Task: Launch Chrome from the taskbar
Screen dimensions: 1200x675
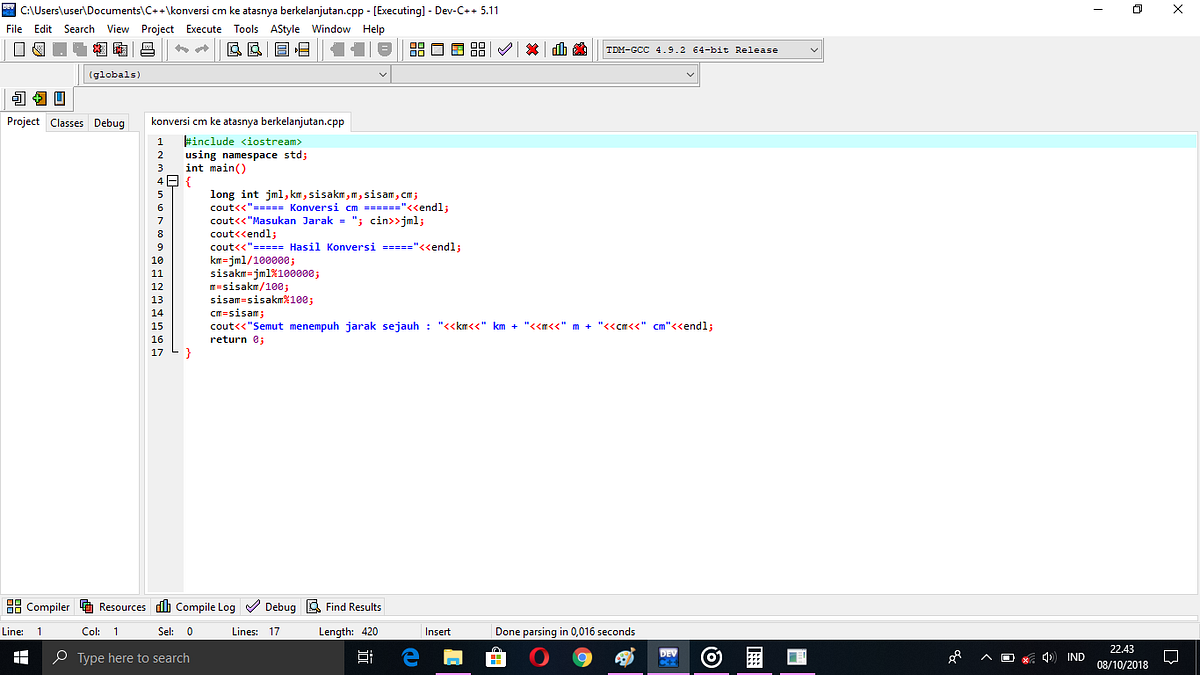Action: tap(582, 657)
